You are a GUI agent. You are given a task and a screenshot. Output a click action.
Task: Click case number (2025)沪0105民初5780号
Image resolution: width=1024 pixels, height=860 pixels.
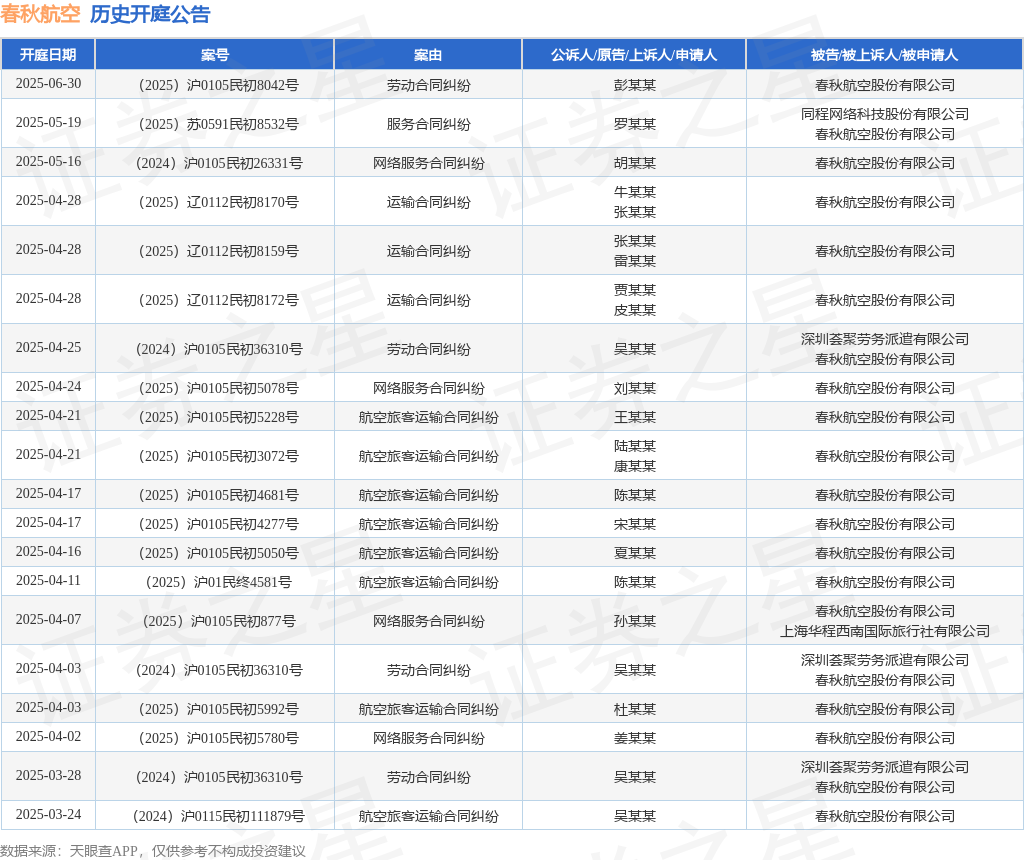pyautogui.click(x=219, y=738)
